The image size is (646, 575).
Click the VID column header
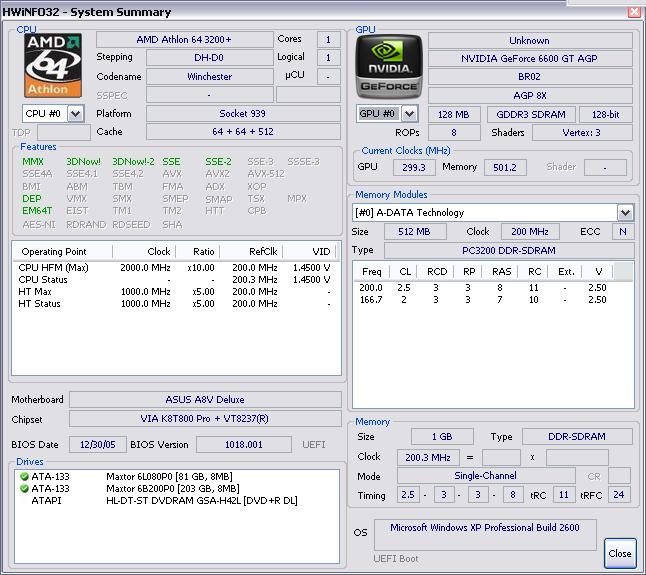(309, 252)
